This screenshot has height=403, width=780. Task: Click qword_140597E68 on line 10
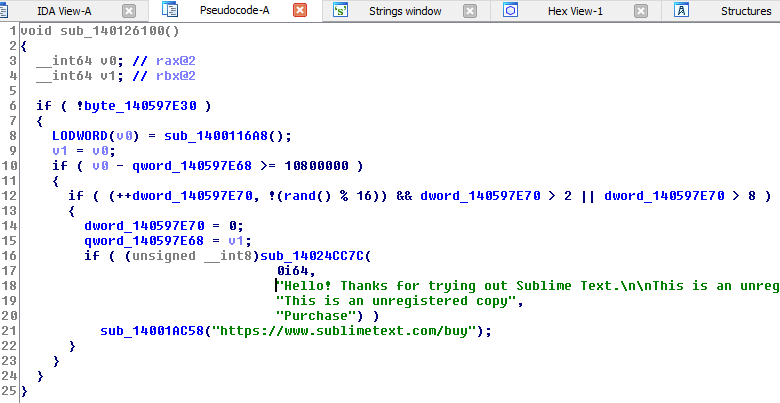pos(192,166)
